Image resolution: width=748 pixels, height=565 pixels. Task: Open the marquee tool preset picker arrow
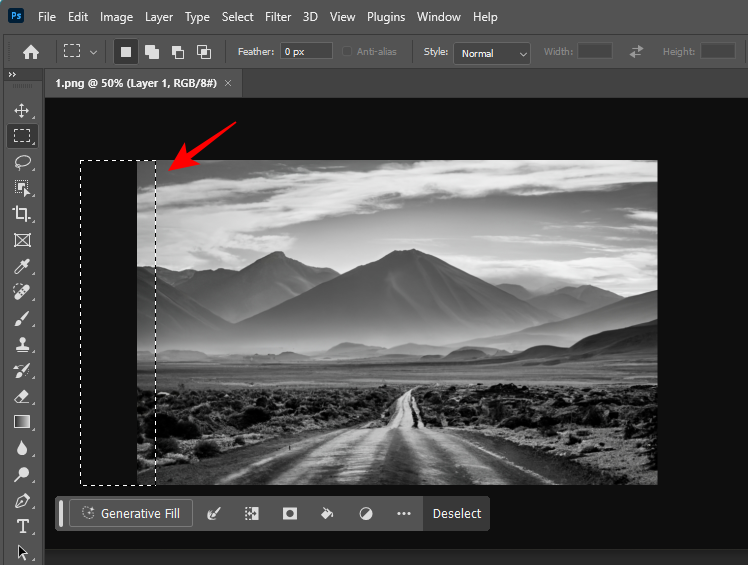(x=94, y=52)
